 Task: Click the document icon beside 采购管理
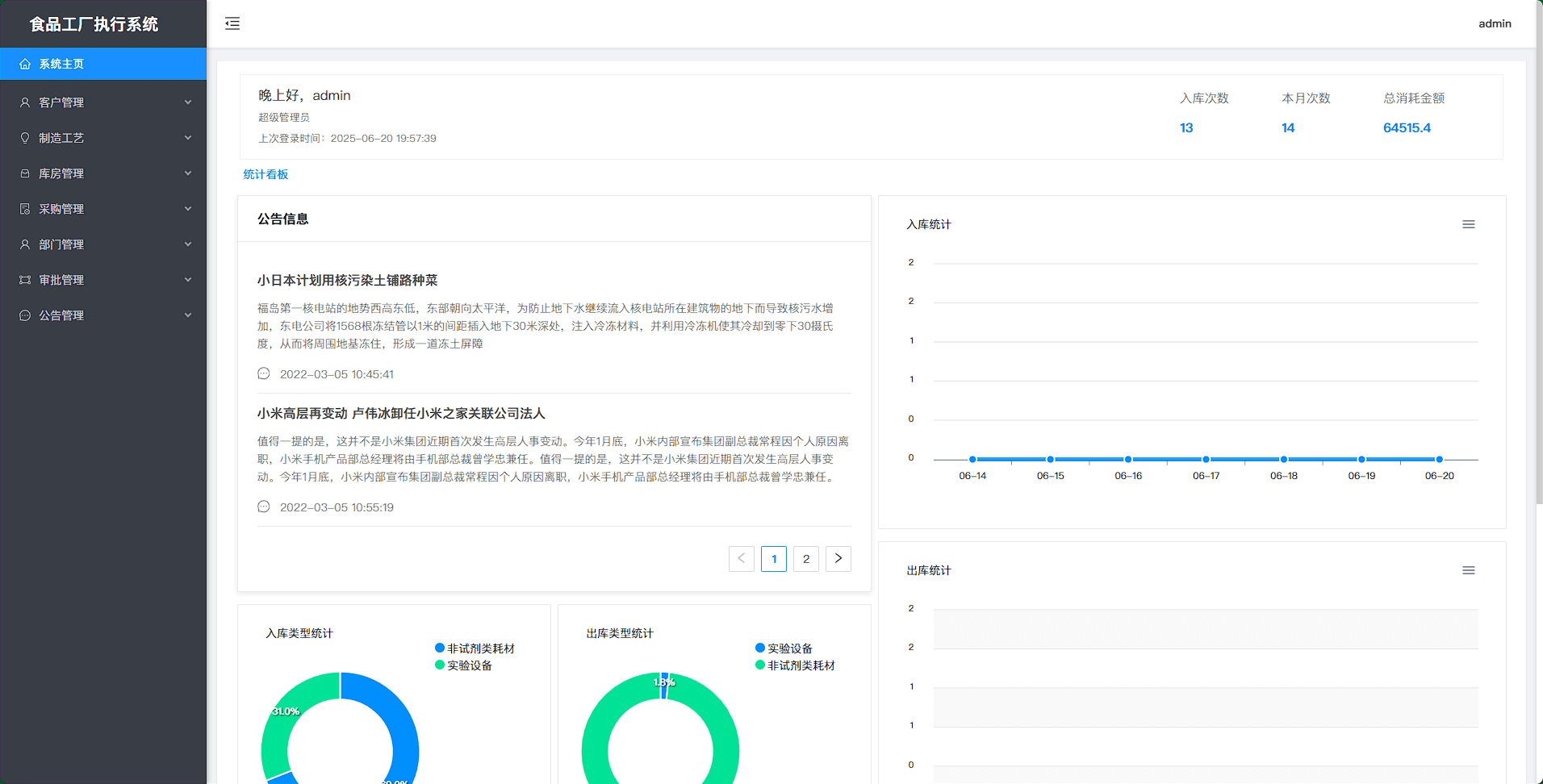pos(25,209)
